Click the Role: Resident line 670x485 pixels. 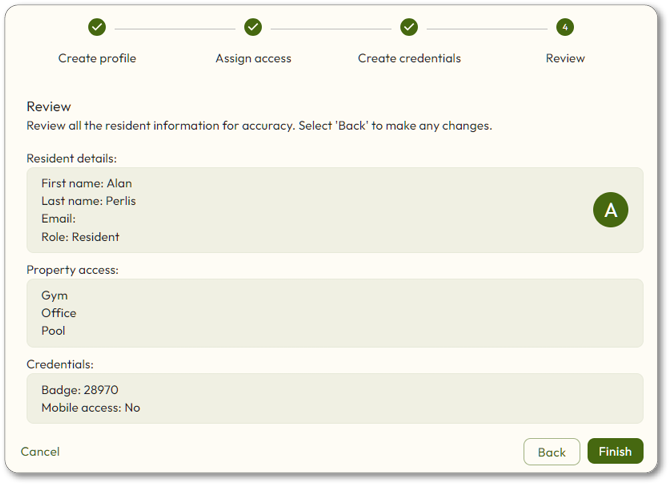(x=80, y=237)
